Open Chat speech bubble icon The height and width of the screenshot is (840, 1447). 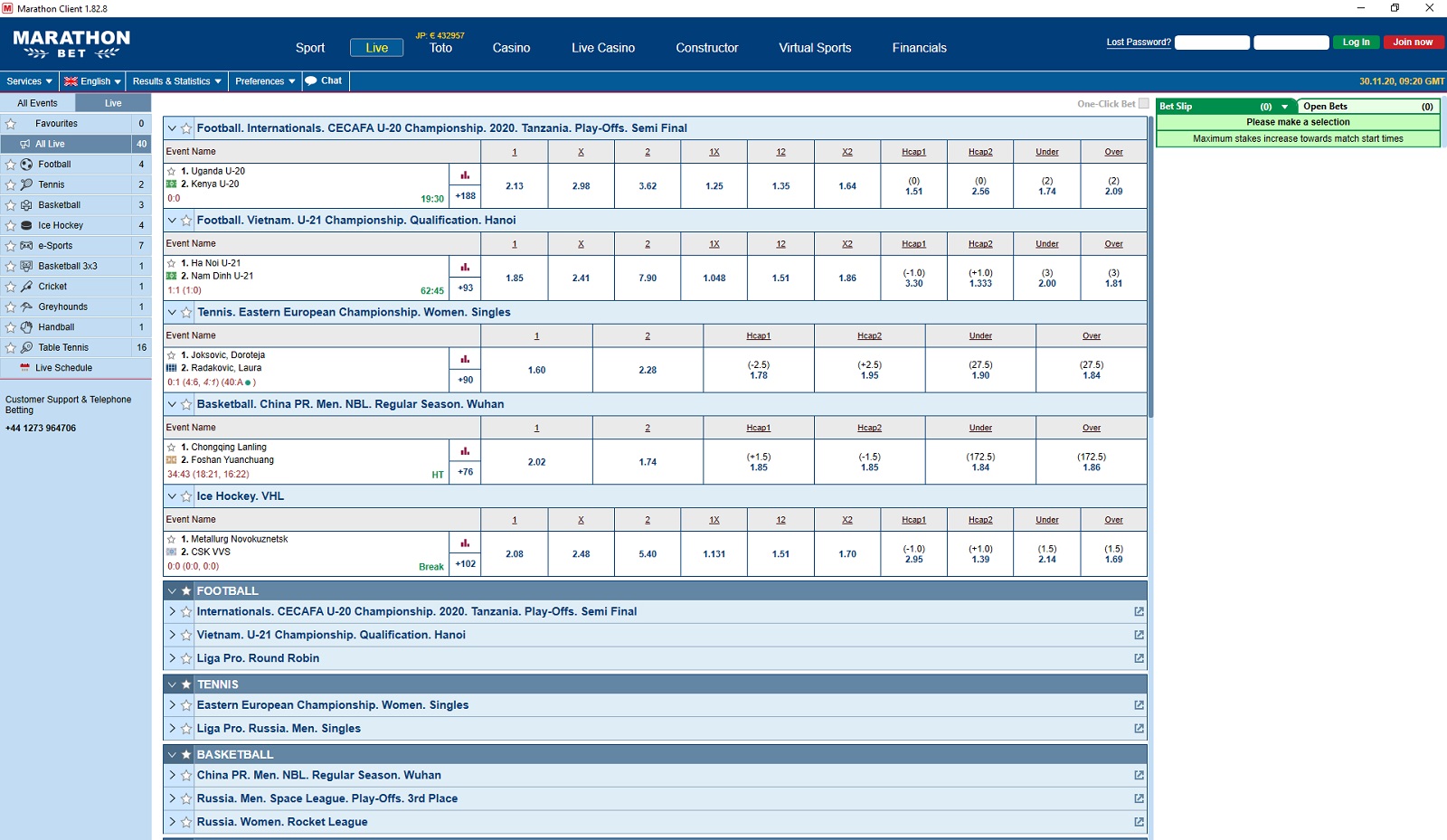tap(311, 81)
